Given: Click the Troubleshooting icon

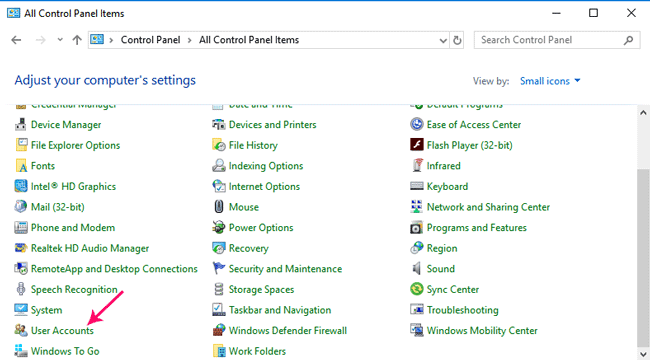Looking at the screenshot, I should tap(417, 310).
